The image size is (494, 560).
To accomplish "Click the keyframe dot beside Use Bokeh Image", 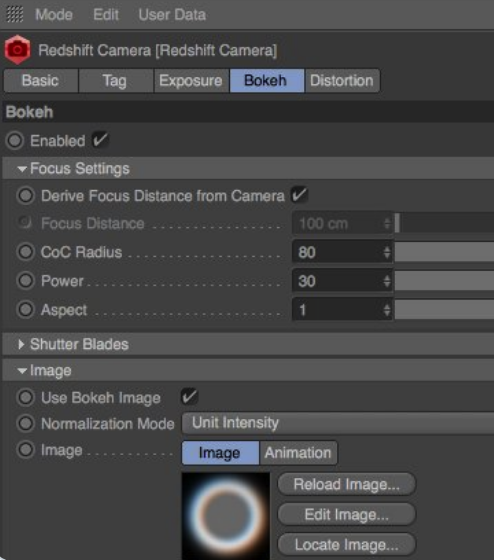I will (x=26, y=397).
